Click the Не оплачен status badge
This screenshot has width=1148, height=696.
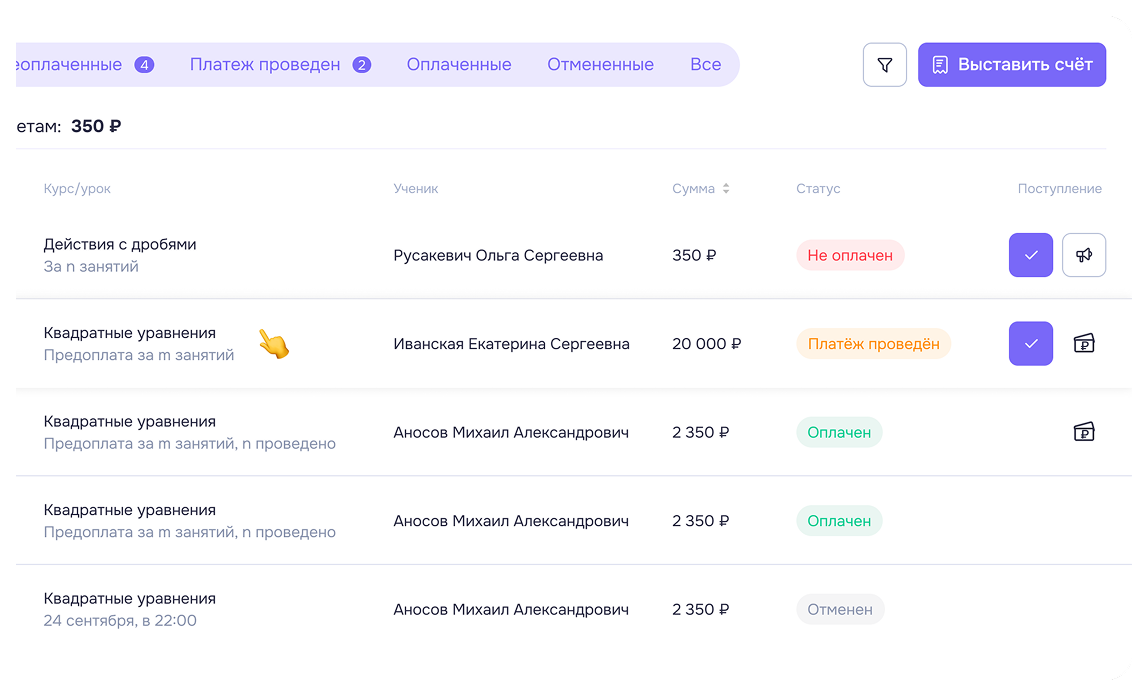coord(849,255)
